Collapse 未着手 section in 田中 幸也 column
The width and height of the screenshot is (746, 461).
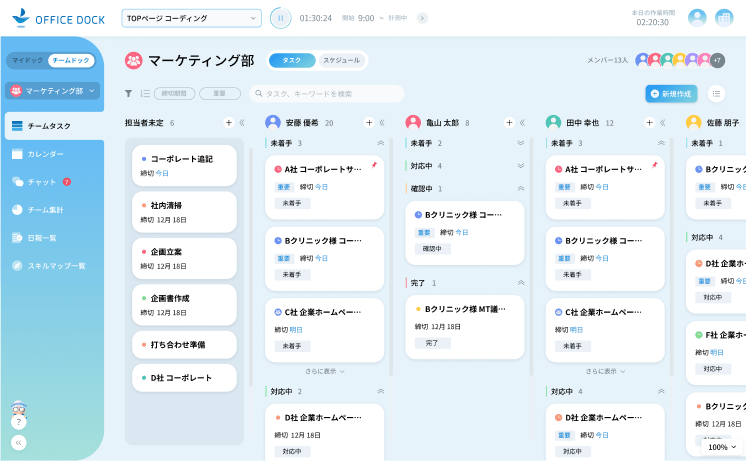661,143
